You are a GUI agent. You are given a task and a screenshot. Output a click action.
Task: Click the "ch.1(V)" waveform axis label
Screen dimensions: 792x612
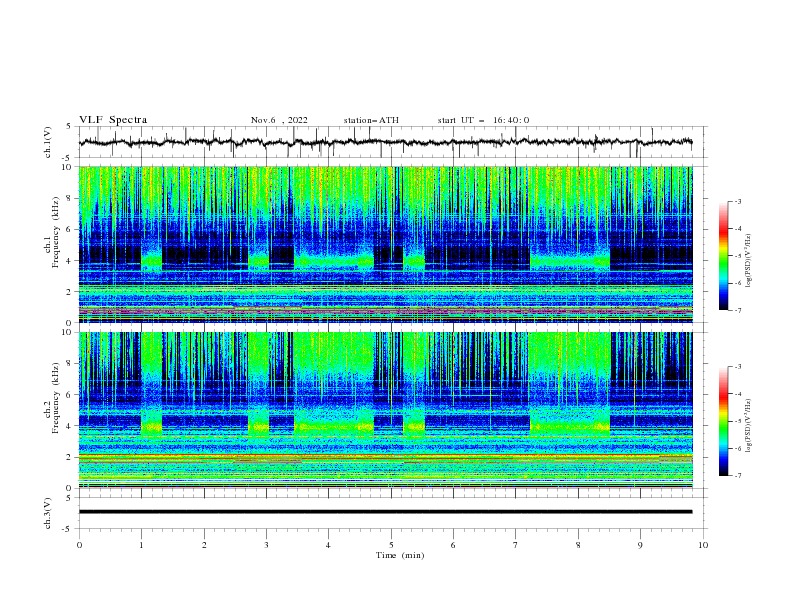pyautogui.click(x=48, y=142)
